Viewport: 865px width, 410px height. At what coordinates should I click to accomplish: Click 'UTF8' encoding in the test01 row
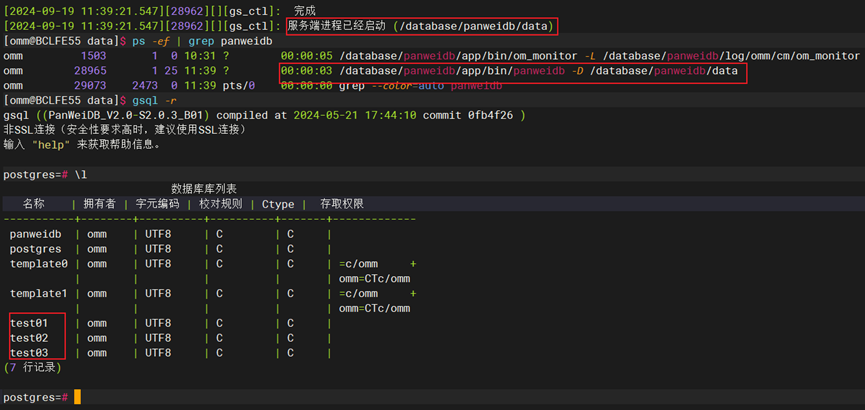(x=158, y=323)
